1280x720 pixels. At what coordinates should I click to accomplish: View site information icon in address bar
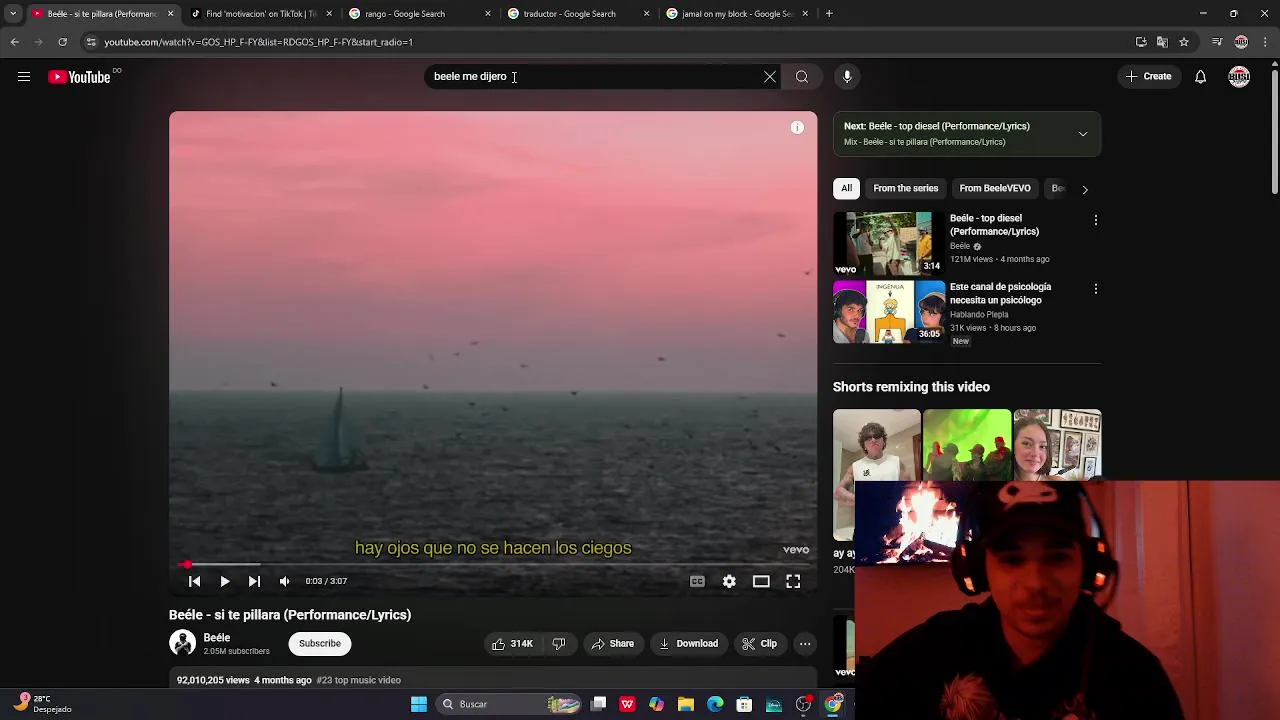(91, 42)
